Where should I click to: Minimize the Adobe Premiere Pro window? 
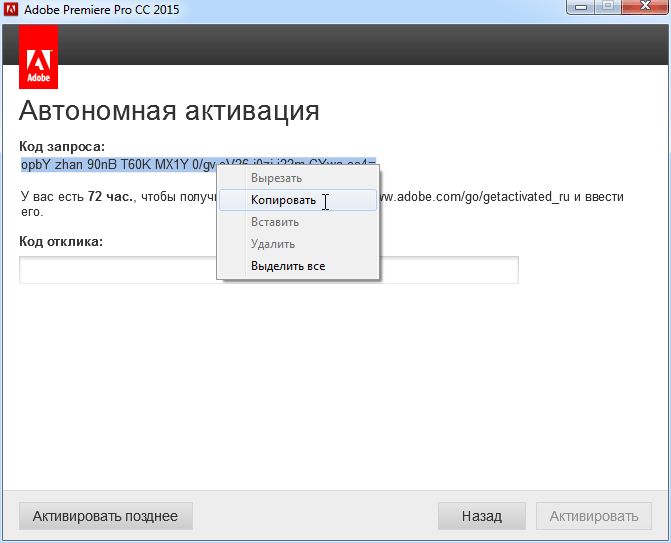tap(581, 7)
